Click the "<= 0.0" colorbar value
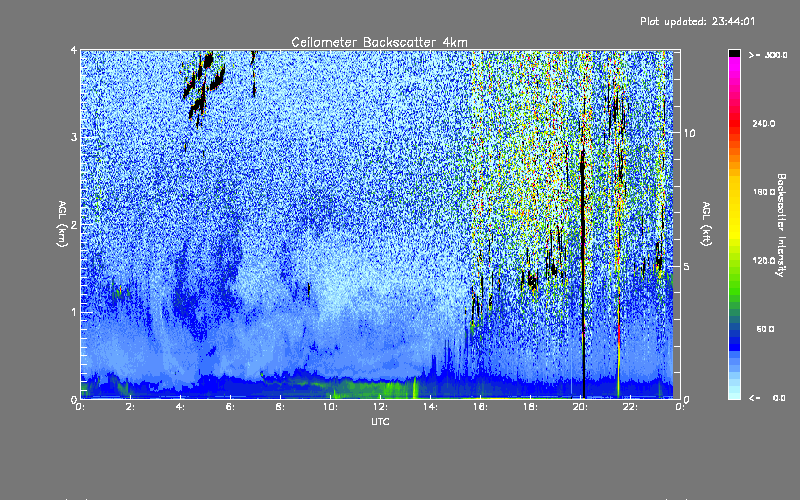 pos(767,398)
